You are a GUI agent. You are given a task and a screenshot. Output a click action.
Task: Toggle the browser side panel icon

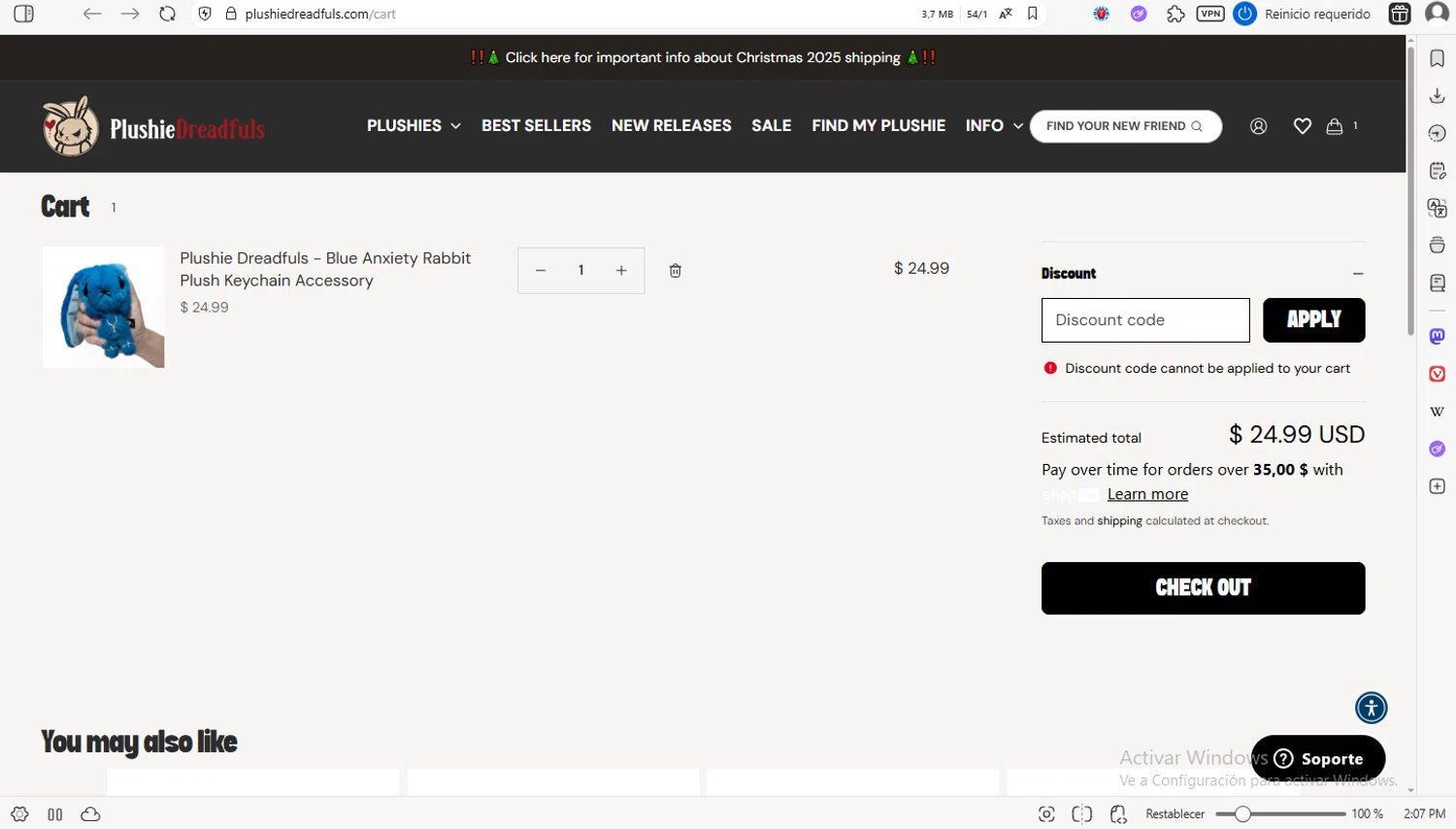tap(24, 14)
